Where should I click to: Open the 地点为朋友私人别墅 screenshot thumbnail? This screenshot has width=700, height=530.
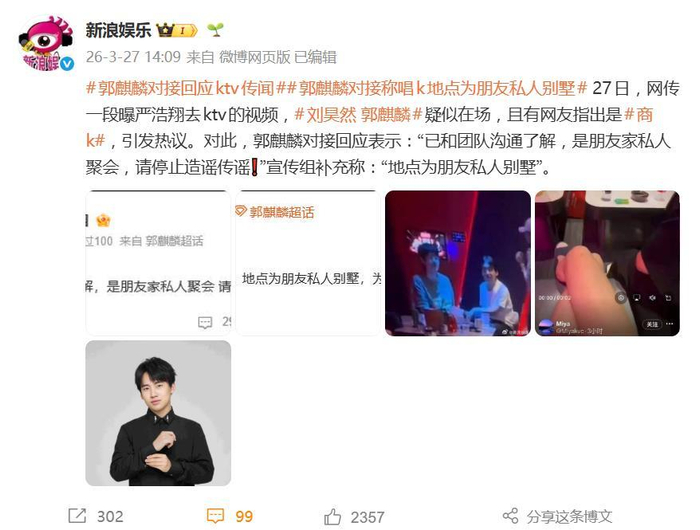coord(308,263)
